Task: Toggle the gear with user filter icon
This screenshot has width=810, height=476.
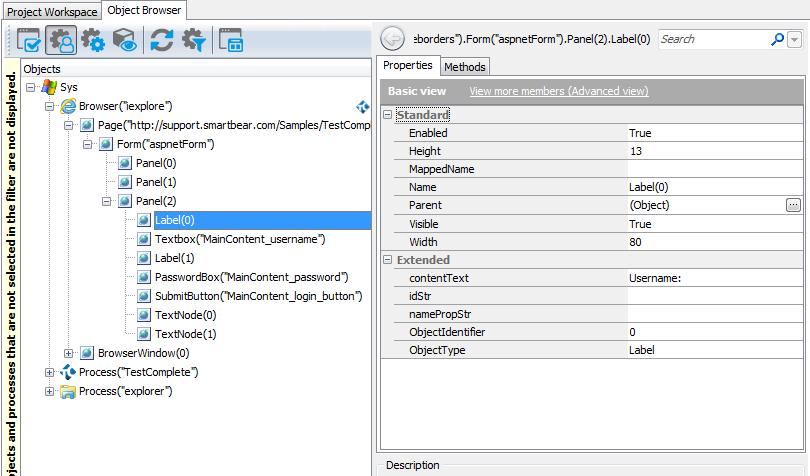Action: click(62, 40)
